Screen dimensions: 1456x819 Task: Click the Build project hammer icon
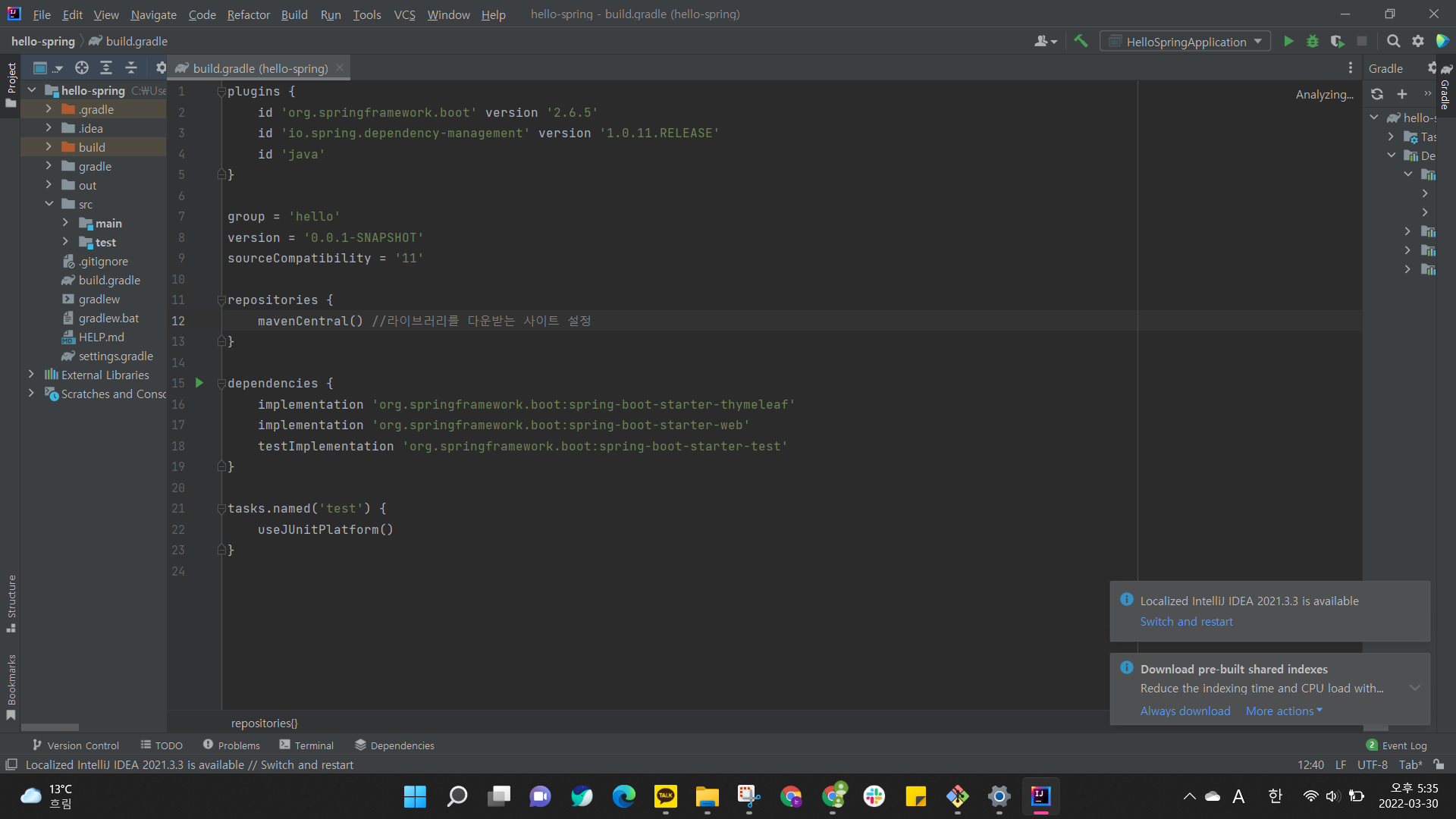[1081, 42]
